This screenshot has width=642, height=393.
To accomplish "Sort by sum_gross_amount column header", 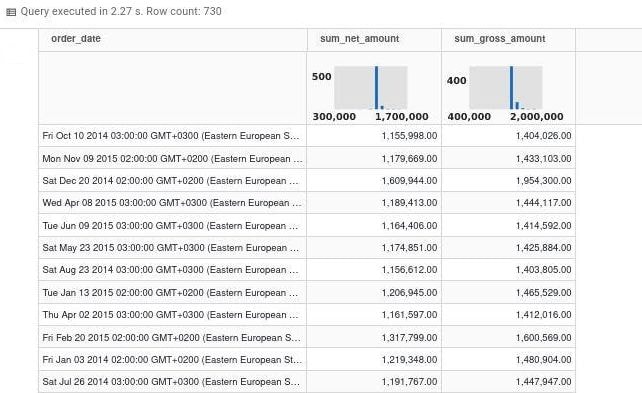I will point(509,39).
